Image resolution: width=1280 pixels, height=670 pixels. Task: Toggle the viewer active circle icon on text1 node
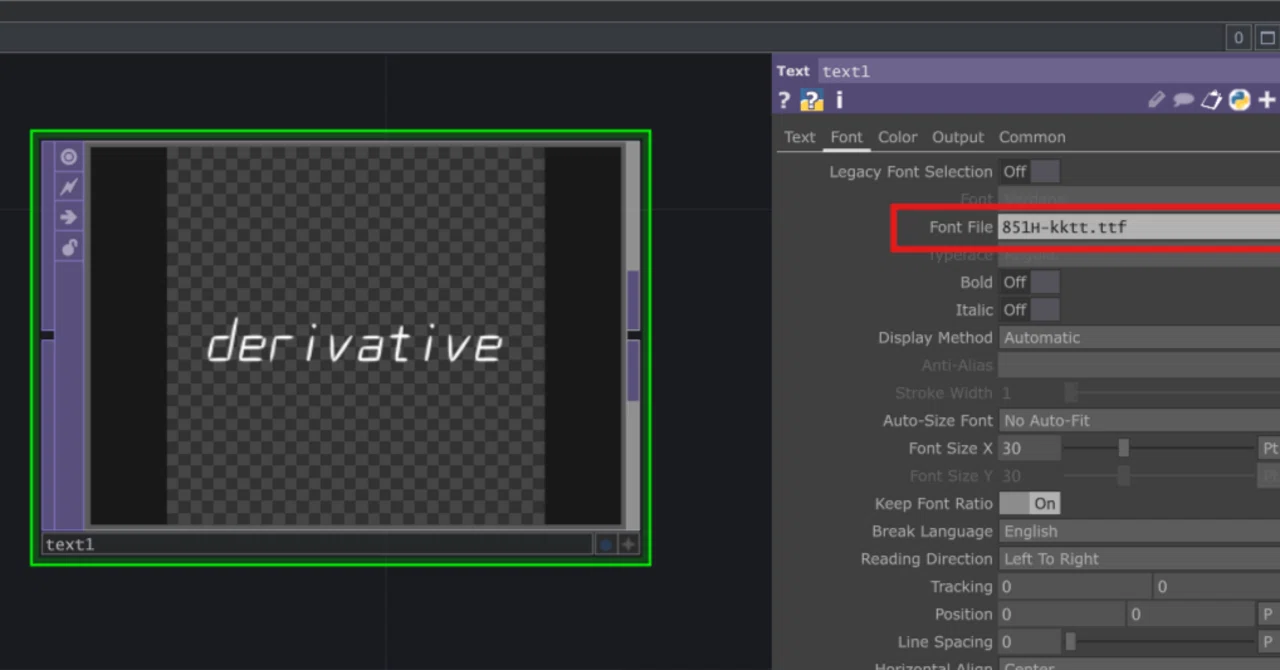(69, 157)
